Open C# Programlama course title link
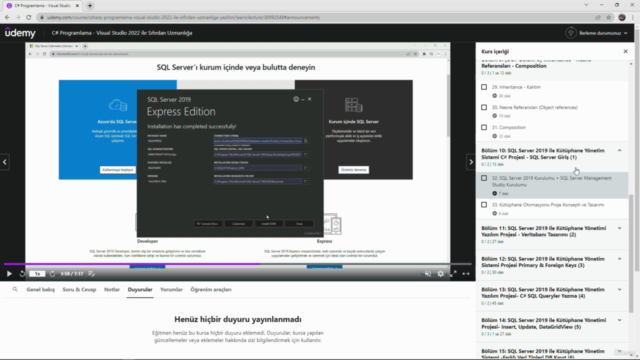 [122, 33]
